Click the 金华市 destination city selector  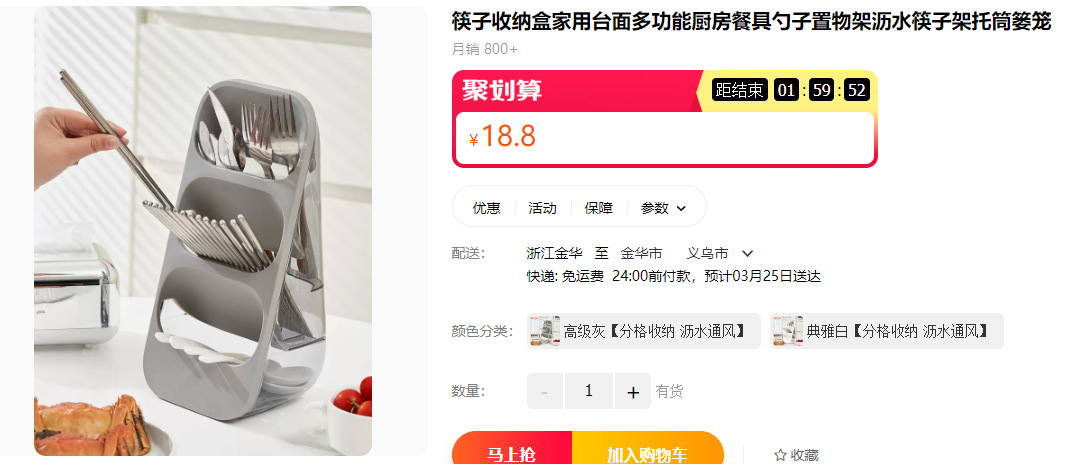(x=641, y=254)
